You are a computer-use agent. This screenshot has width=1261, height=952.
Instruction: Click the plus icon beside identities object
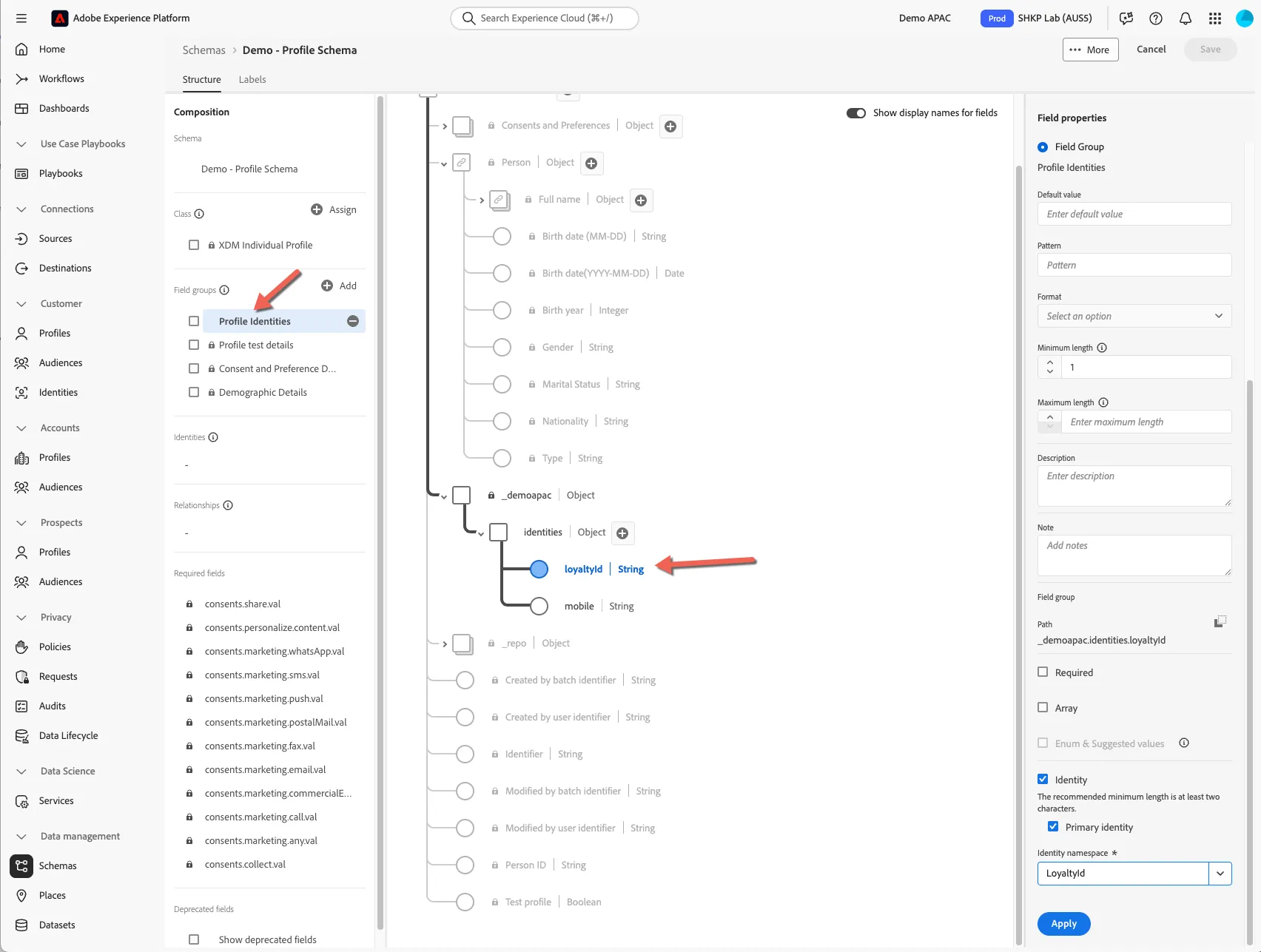pyautogui.click(x=622, y=533)
